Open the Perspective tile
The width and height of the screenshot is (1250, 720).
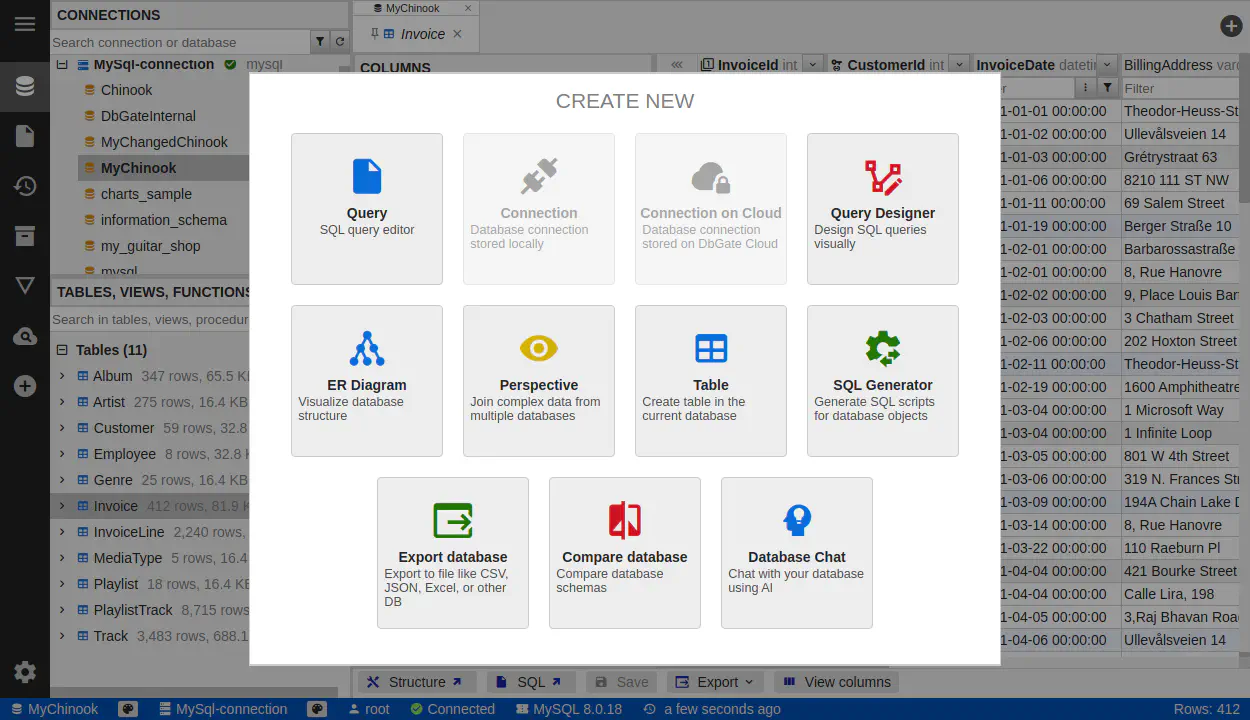(x=539, y=380)
